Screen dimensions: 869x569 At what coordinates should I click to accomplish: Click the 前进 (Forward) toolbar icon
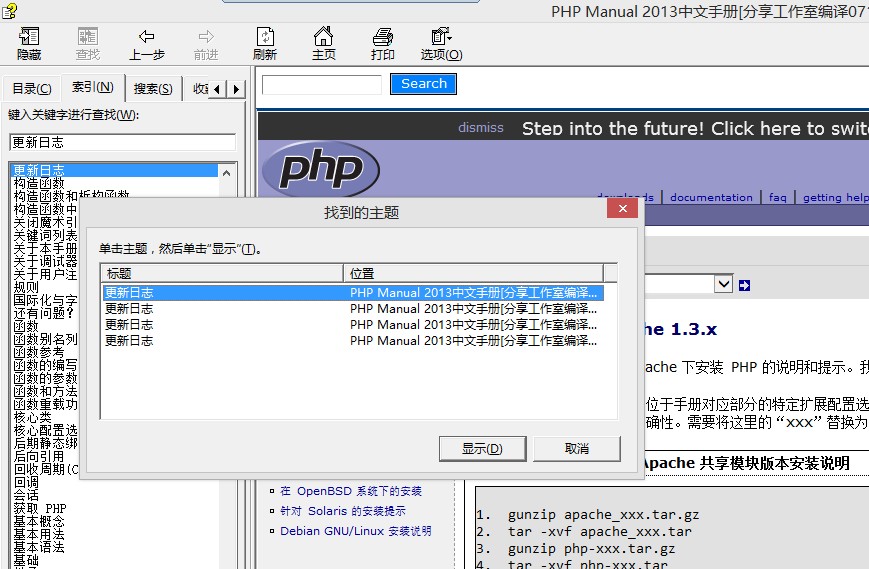click(x=206, y=44)
